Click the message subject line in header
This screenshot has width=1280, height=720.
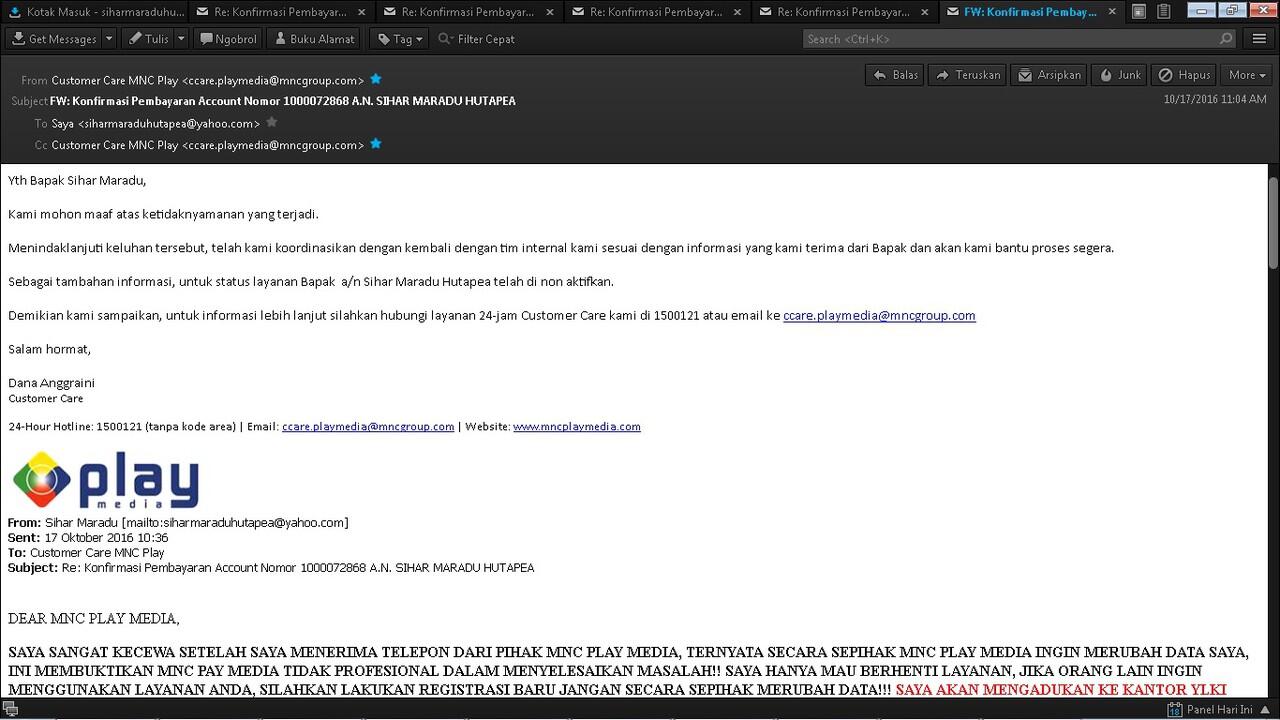(283, 101)
